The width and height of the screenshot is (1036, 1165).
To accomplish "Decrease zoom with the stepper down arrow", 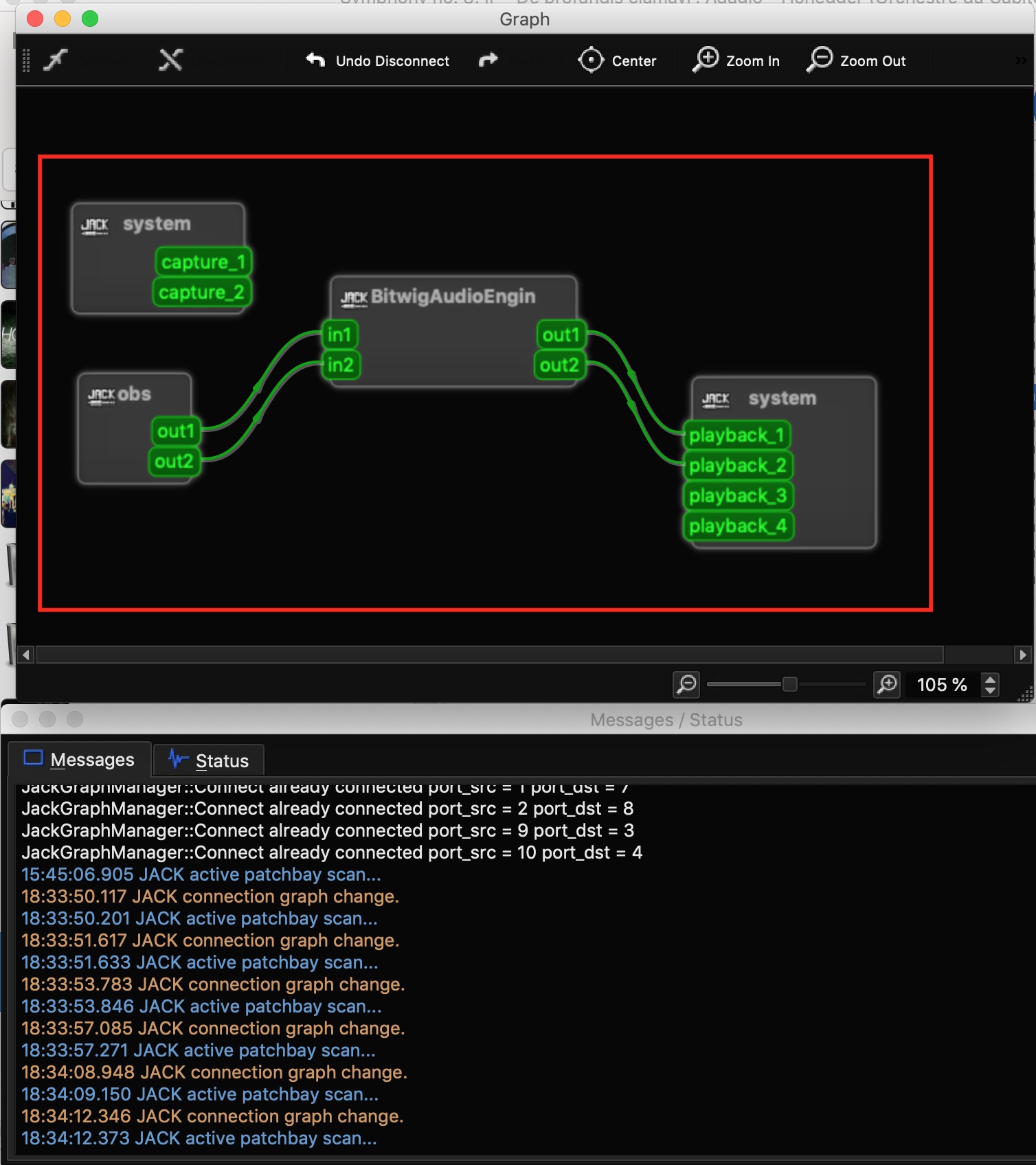I will click(x=990, y=690).
